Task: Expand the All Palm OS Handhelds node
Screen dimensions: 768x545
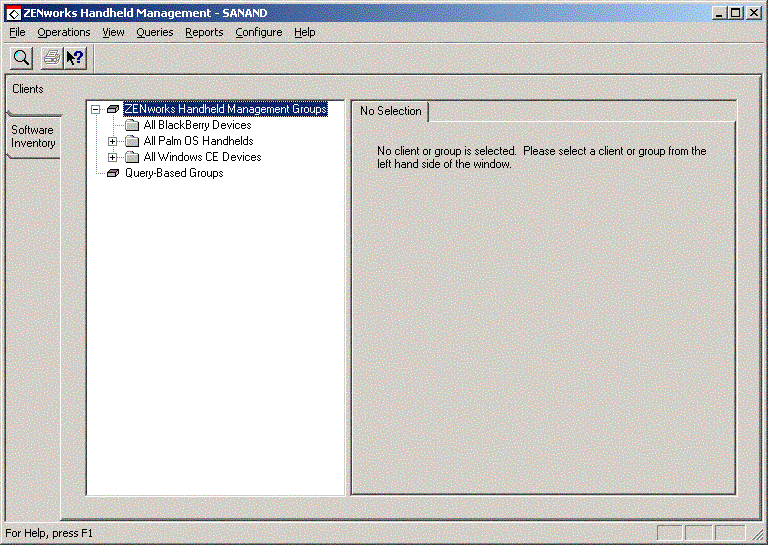Action: click(x=113, y=142)
